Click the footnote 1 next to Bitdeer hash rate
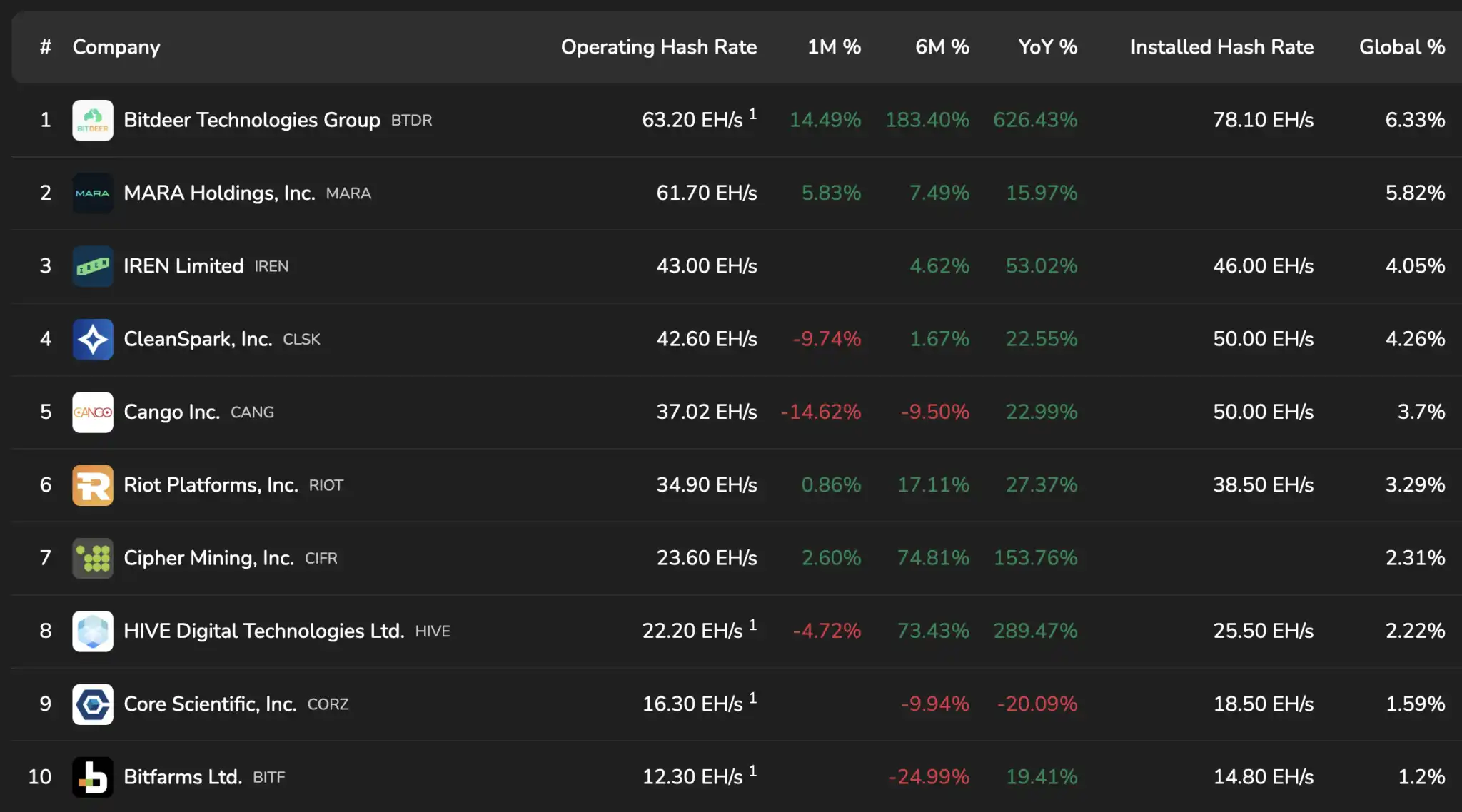 [752, 114]
